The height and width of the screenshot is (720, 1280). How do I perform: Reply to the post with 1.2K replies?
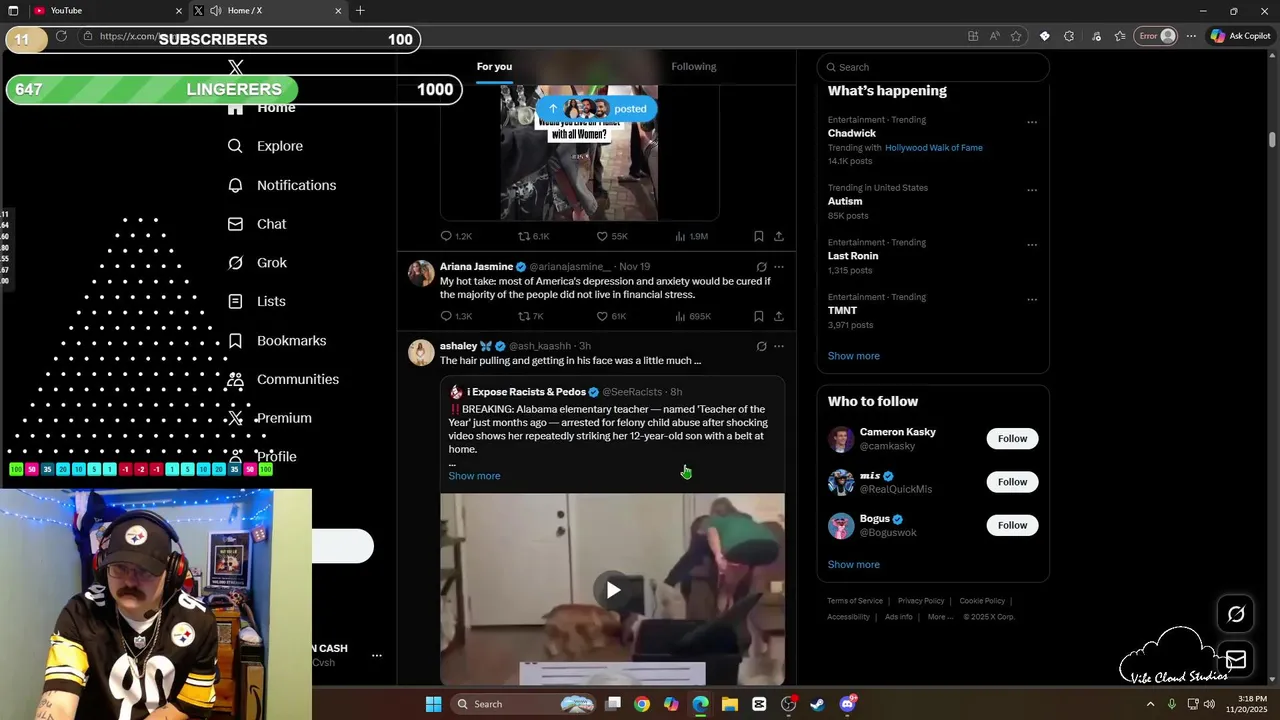pos(456,236)
